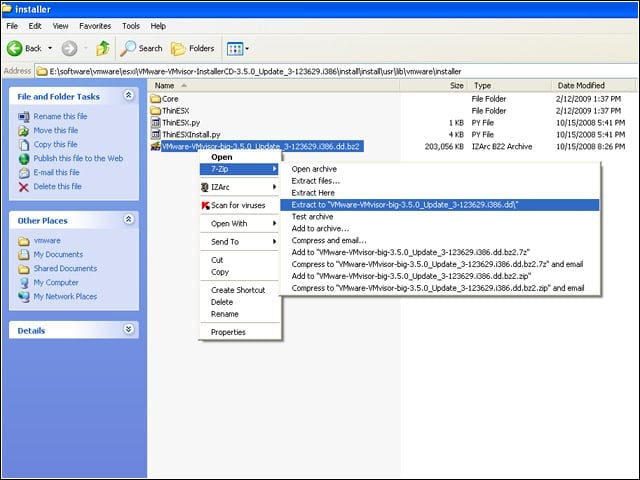This screenshot has width=640, height=480.
Task: Click the IZArc icon in context menu
Action: 205,187
